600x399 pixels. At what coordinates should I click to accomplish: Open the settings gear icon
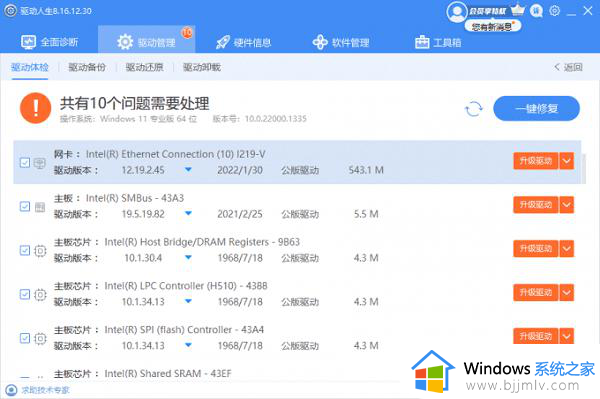click(x=554, y=10)
